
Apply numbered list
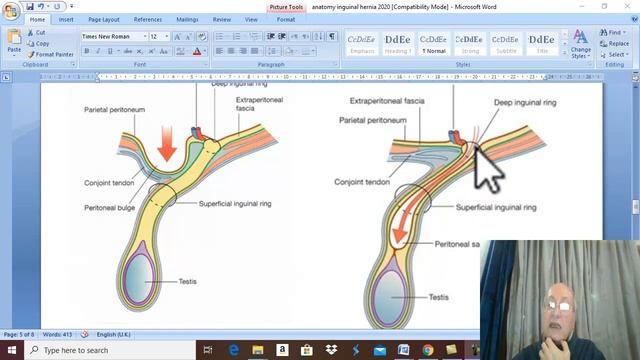(237, 37)
